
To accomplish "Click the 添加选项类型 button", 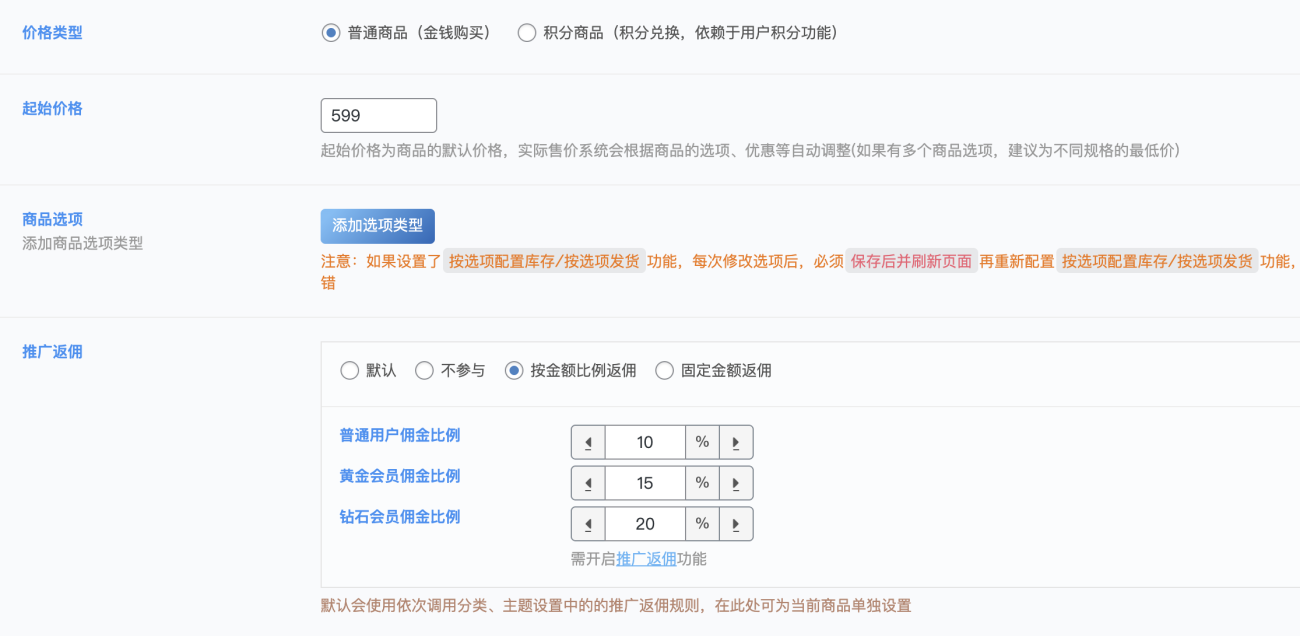I will [377, 226].
